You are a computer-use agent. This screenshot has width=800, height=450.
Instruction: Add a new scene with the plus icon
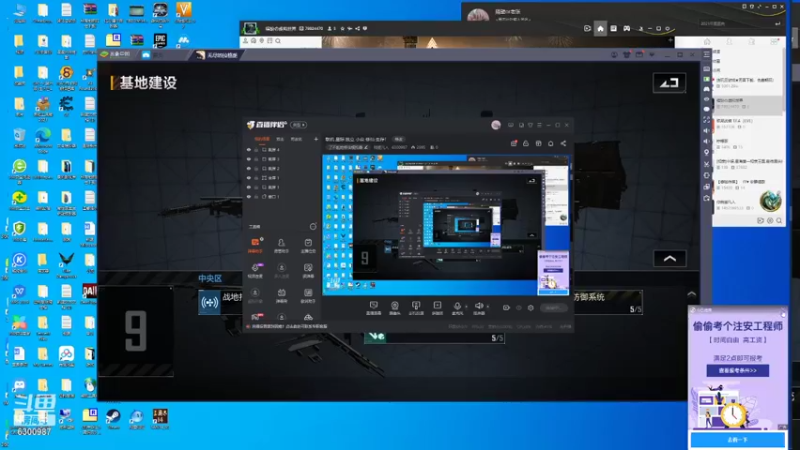tap(316, 139)
